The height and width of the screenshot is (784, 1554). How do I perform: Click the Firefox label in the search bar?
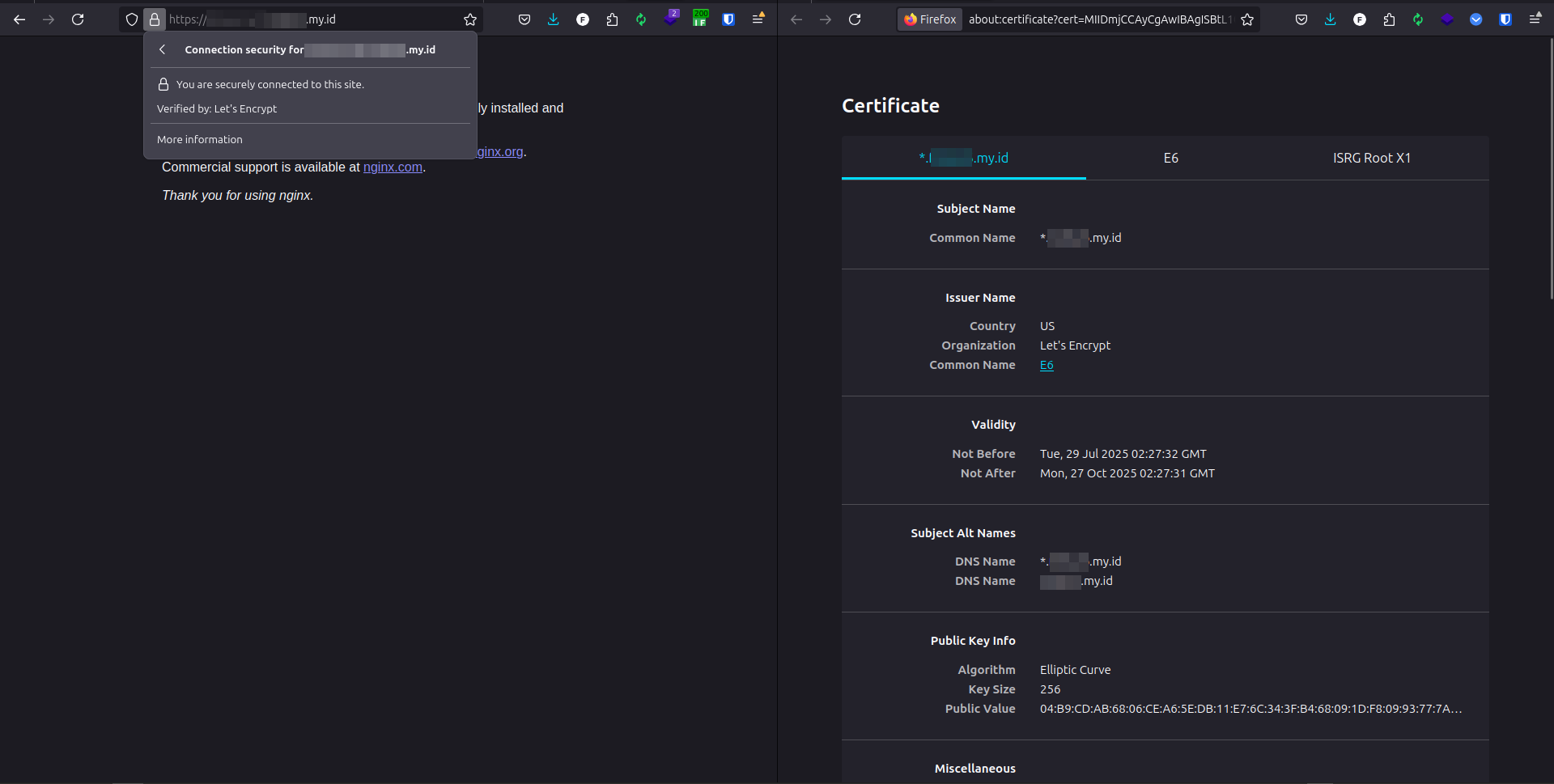click(929, 19)
